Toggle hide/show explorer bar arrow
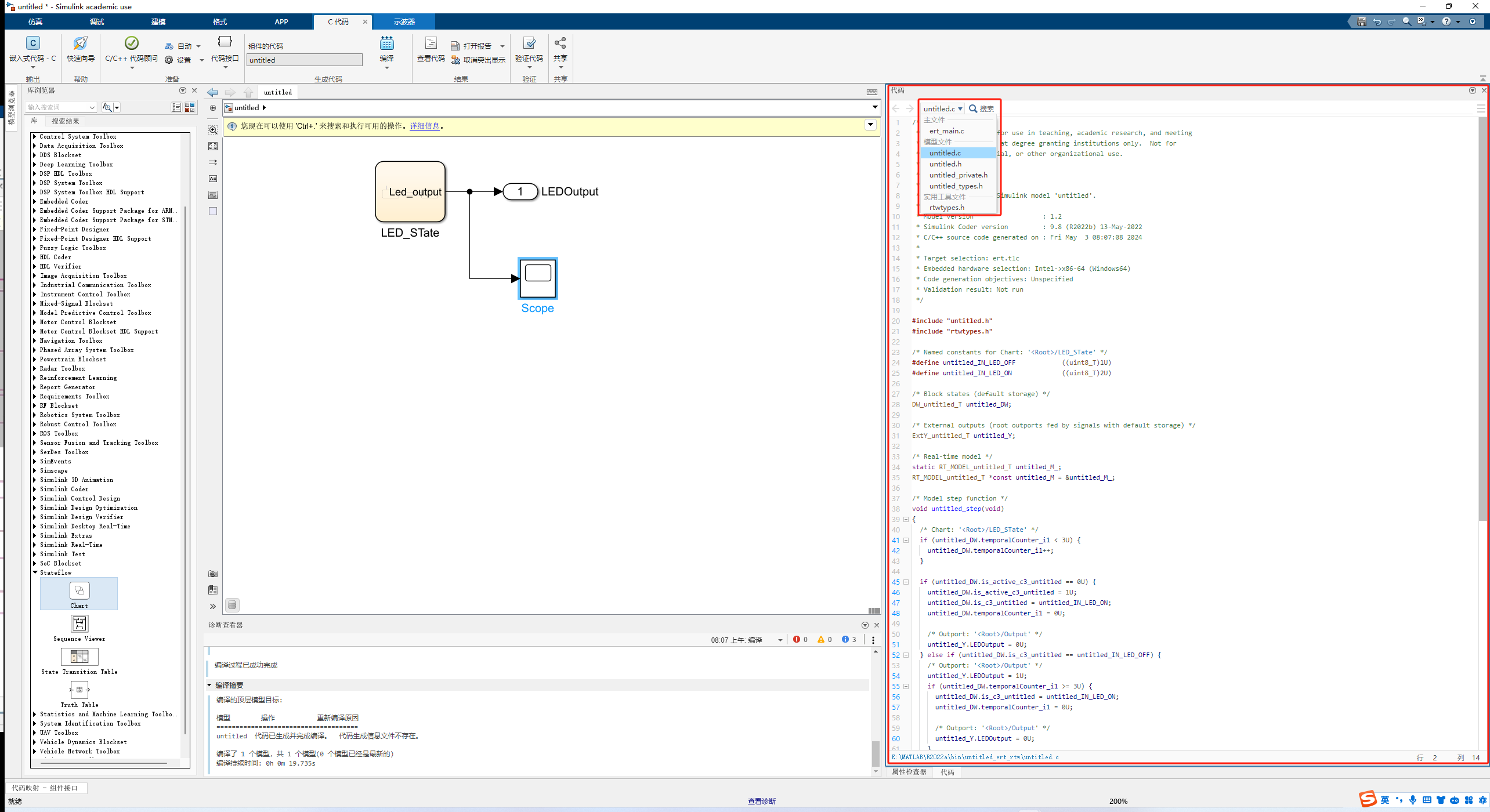 tap(213, 108)
